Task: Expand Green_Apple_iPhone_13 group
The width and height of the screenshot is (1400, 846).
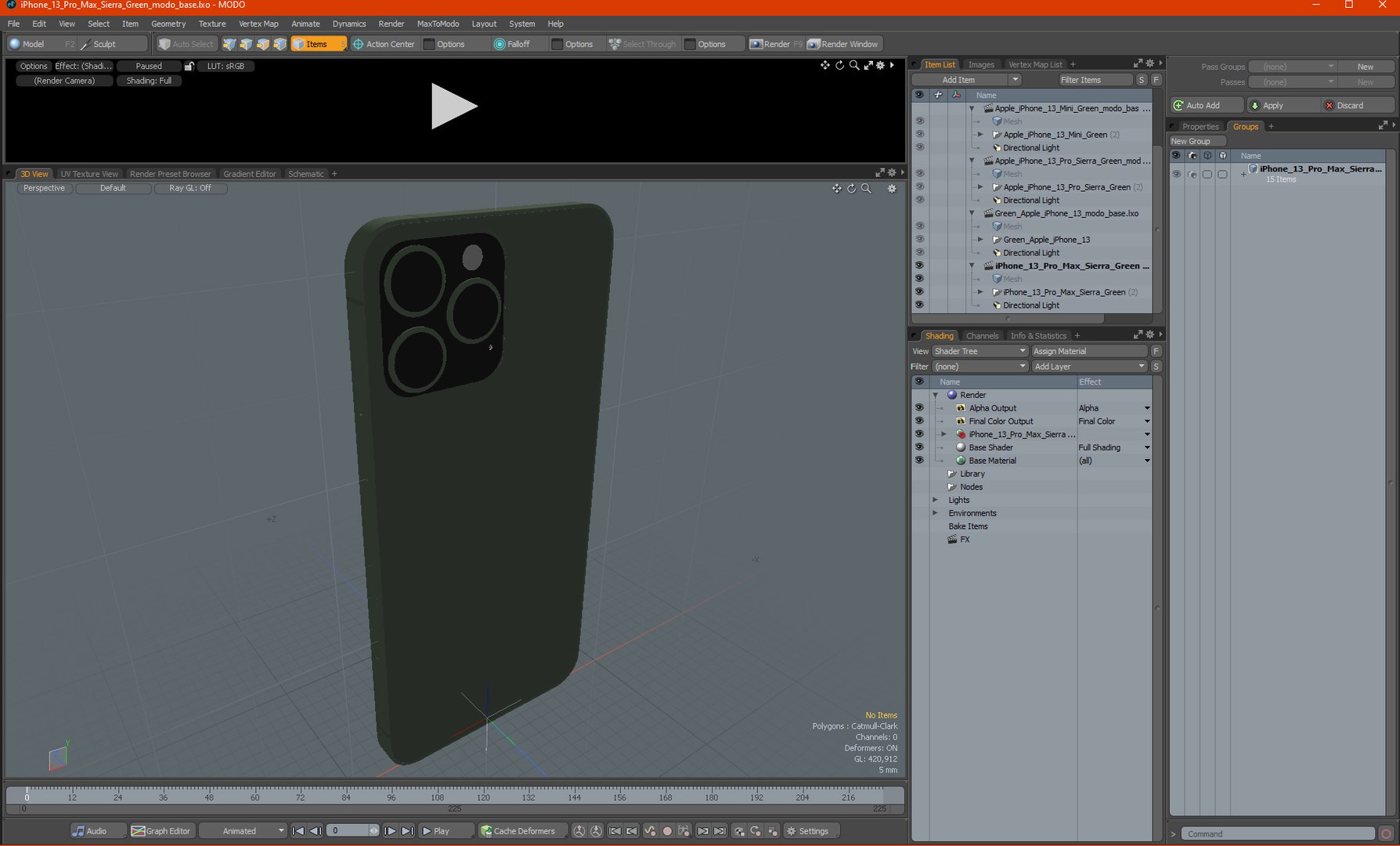Action: (980, 240)
